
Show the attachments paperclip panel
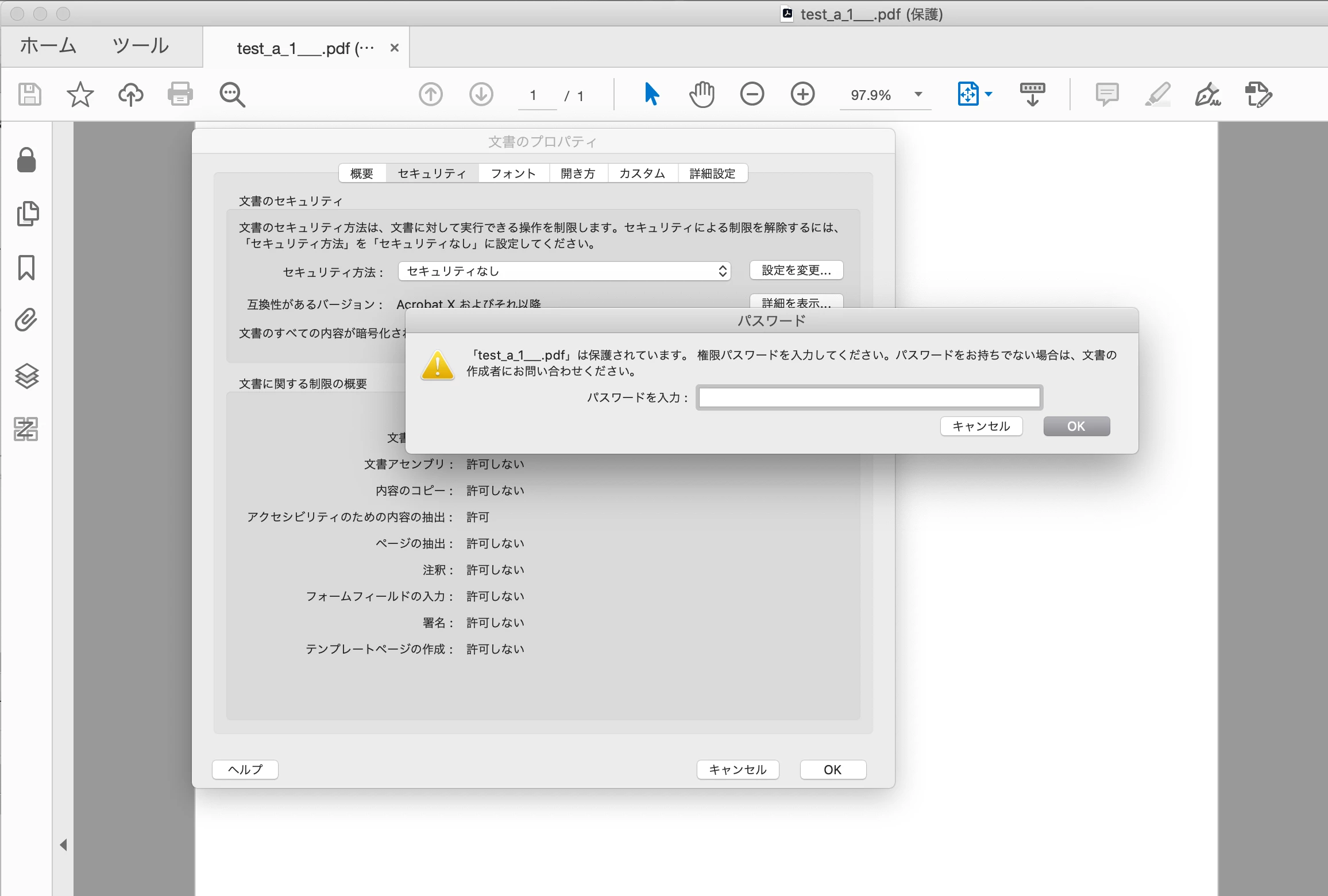26,320
